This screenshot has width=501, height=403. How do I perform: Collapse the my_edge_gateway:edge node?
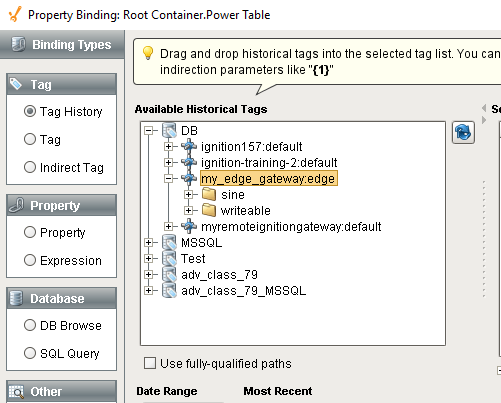pos(169,179)
